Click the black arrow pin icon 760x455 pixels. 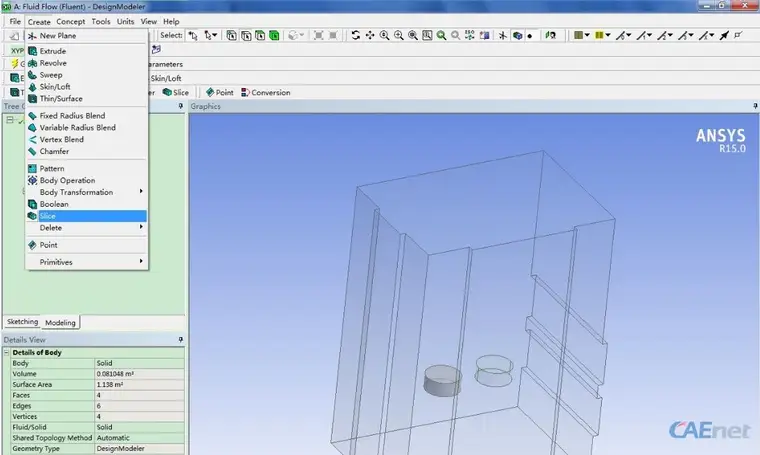pos(724,35)
